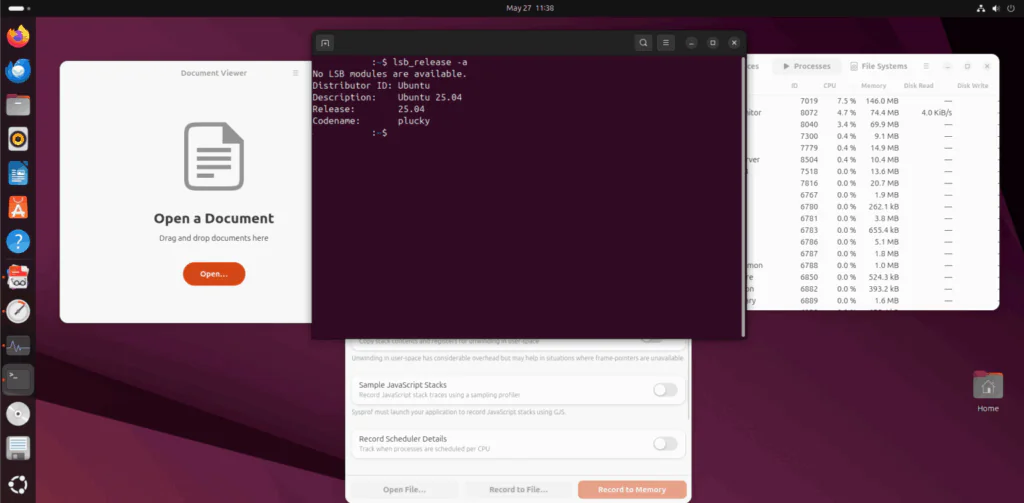This screenshot has width=1024, height=503.
Task: Open Rhythmbox from the dock
Action: pyautogui.click(x=18, y=139)
